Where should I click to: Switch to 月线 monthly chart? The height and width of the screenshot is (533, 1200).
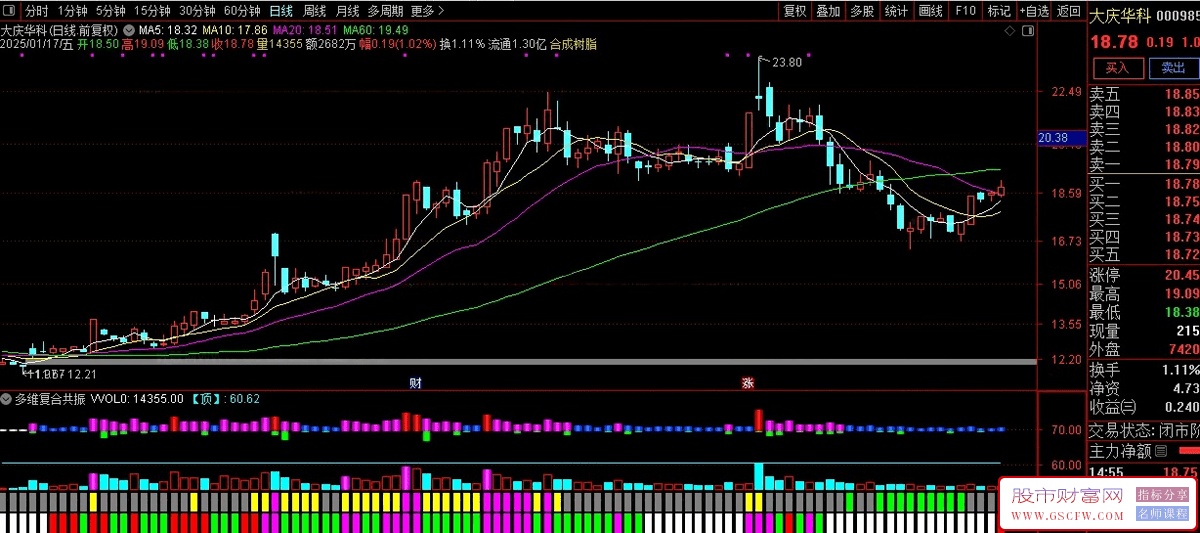[x=347, y=11]
